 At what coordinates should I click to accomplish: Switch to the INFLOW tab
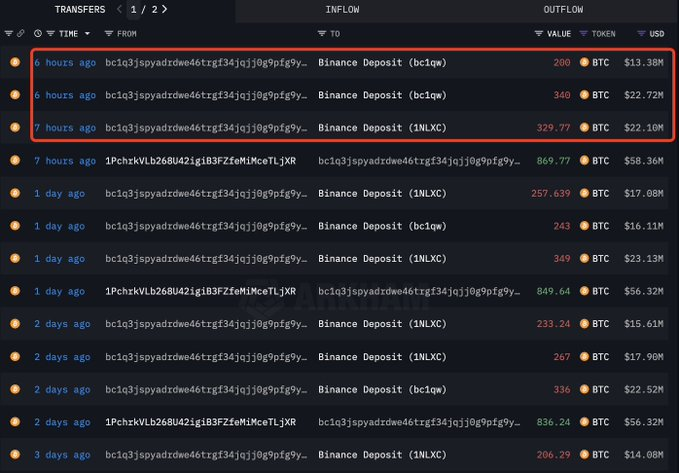(x=342, y=10)
